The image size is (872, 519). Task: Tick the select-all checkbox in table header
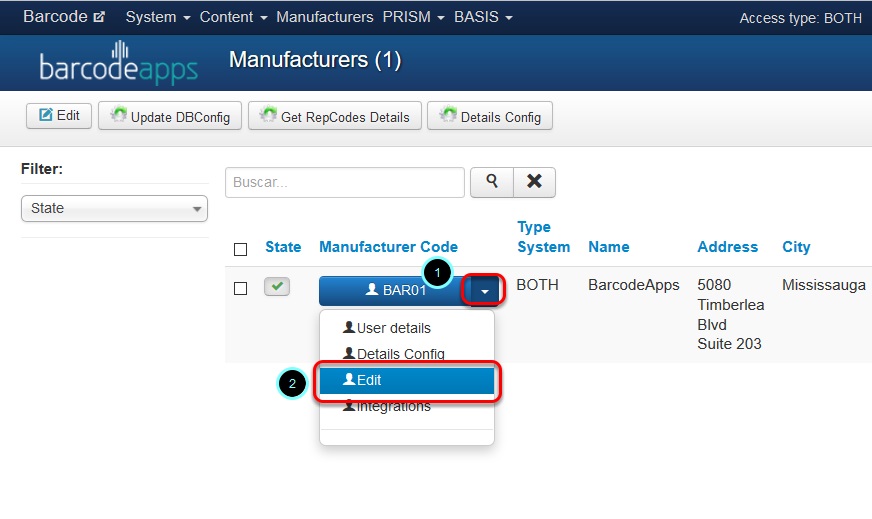coord(240,249)
